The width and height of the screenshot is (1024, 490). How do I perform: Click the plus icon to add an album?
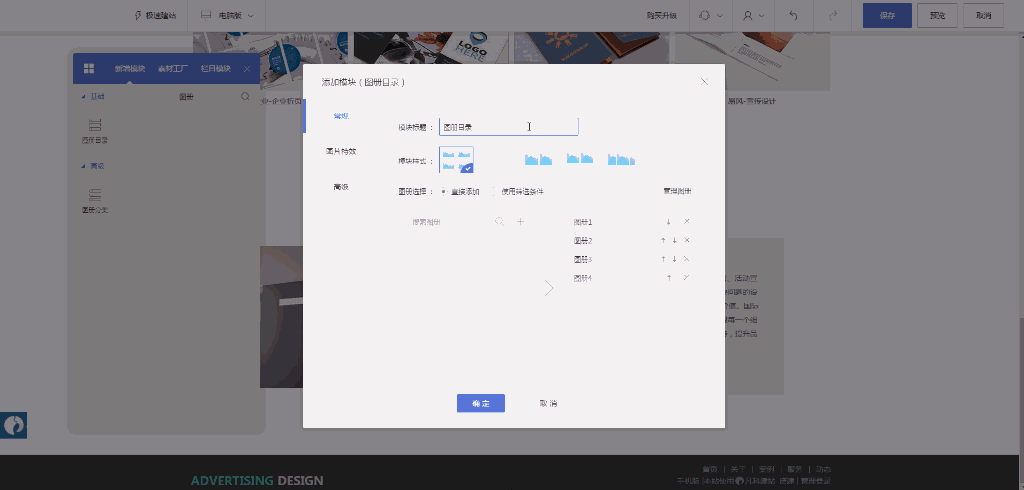pos(520,221)
